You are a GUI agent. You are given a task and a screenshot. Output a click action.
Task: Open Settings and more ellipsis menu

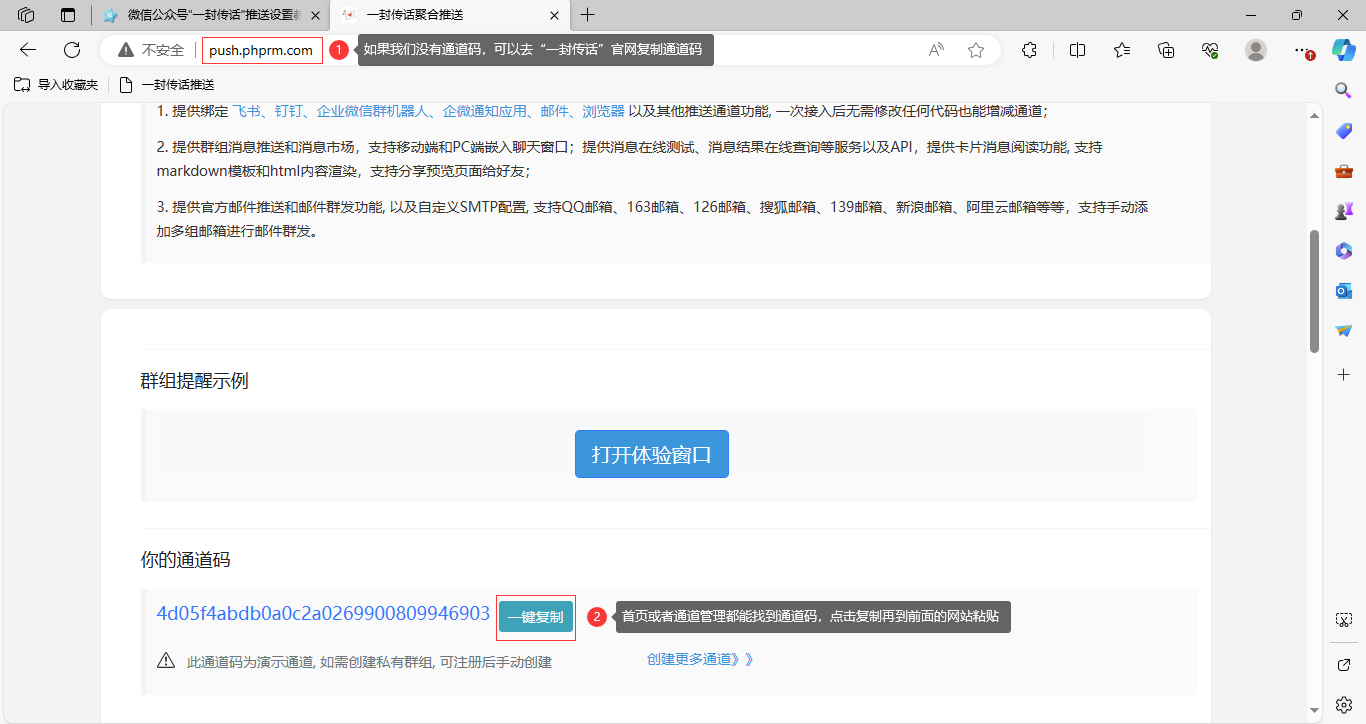1301,50
